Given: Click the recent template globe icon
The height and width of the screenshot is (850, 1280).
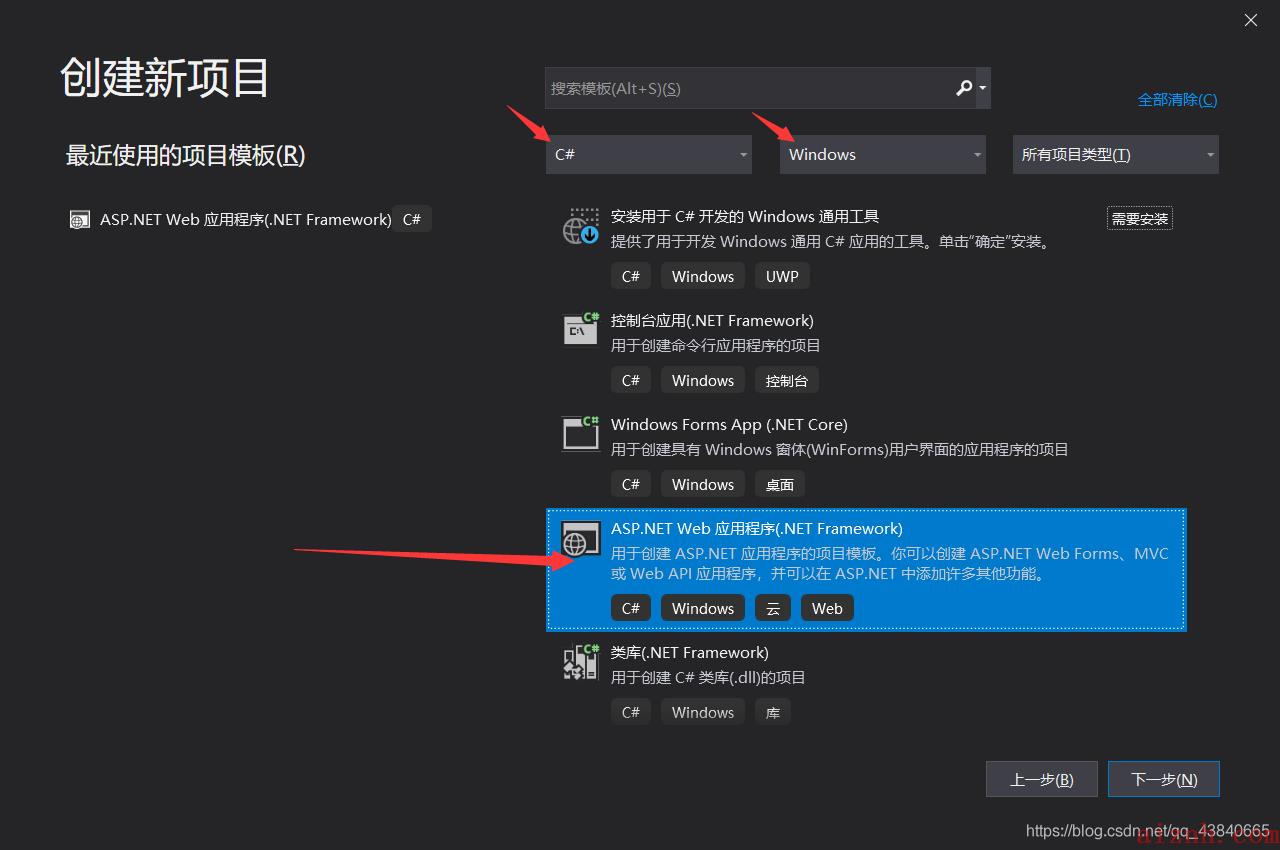Looking at the screenshot, I should [79, 220].
